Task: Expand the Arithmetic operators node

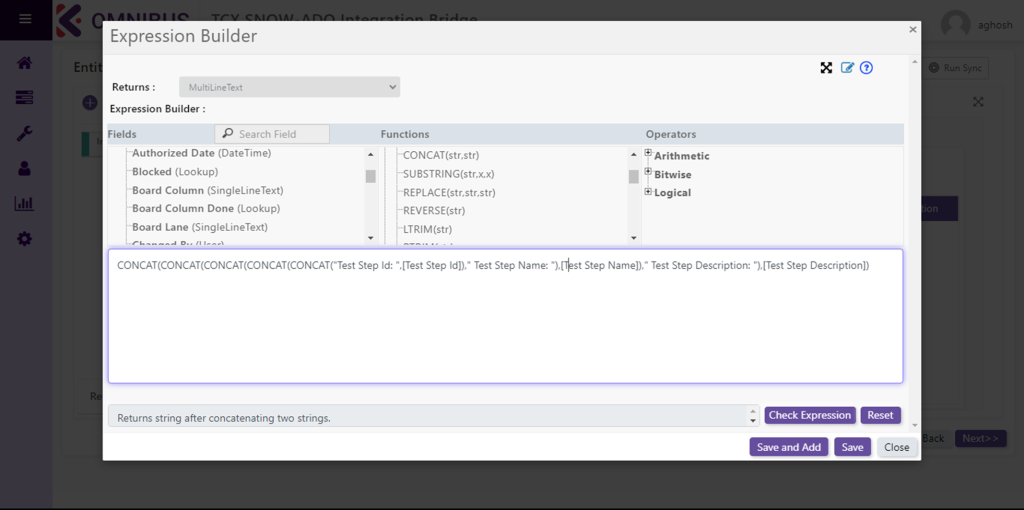Action: 649,154
